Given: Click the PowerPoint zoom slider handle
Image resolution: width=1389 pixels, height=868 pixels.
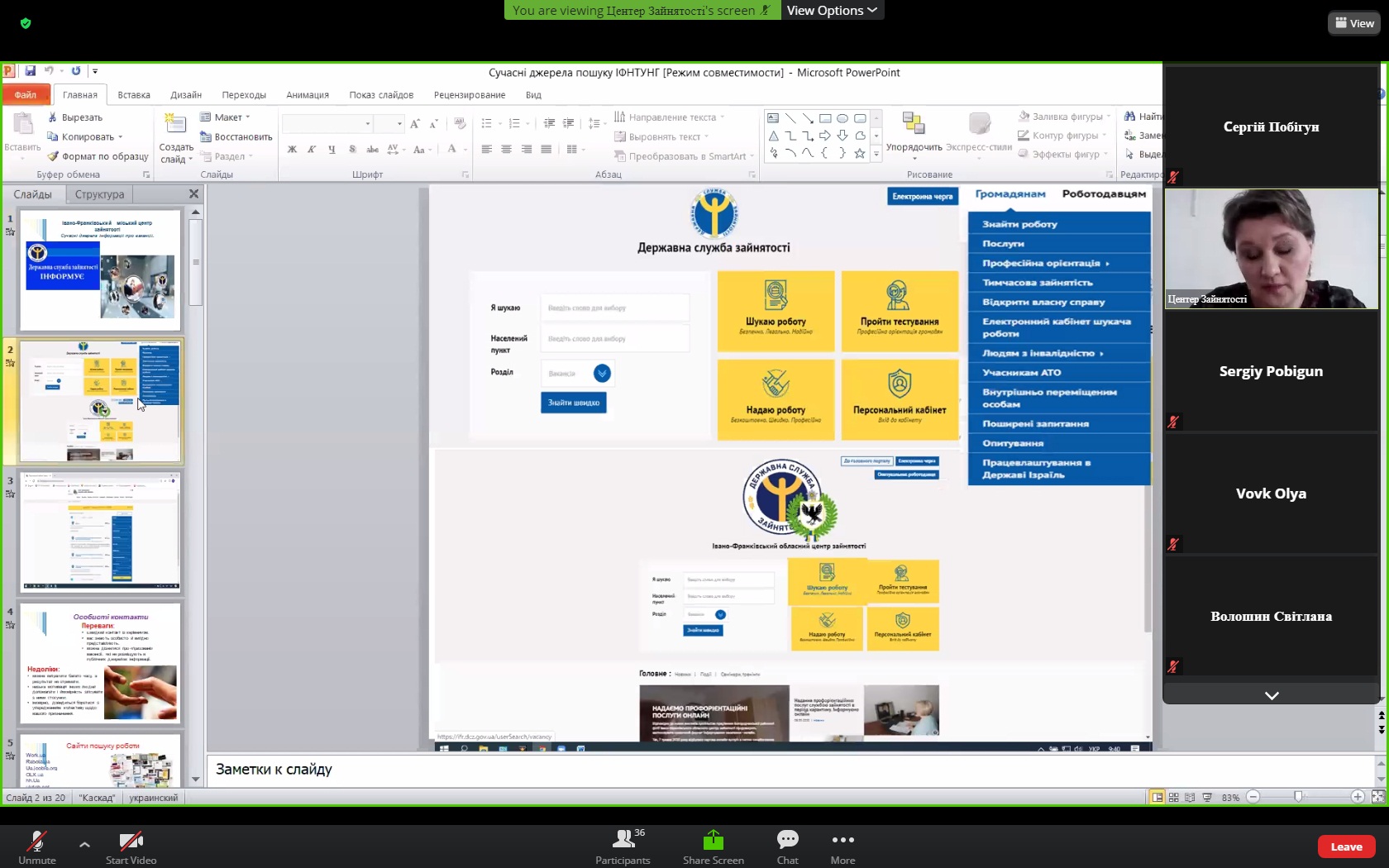Looking at the screenshot, I should 1298,797.
